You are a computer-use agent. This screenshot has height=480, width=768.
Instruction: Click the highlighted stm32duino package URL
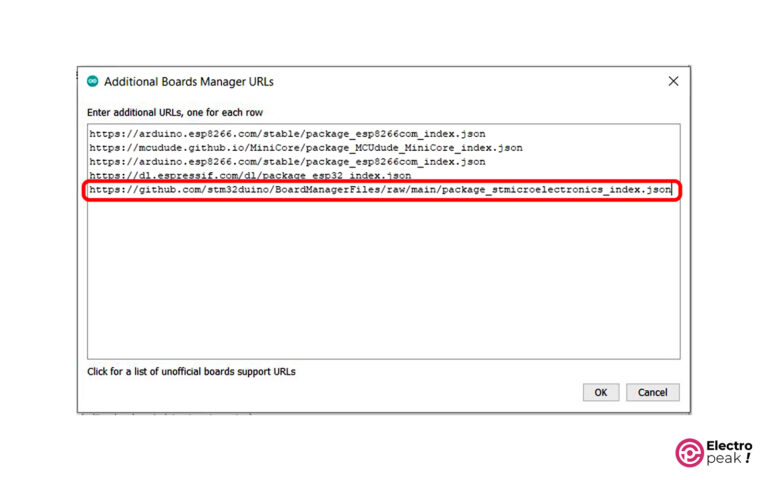pyautogui.click(x=380, y=189)
